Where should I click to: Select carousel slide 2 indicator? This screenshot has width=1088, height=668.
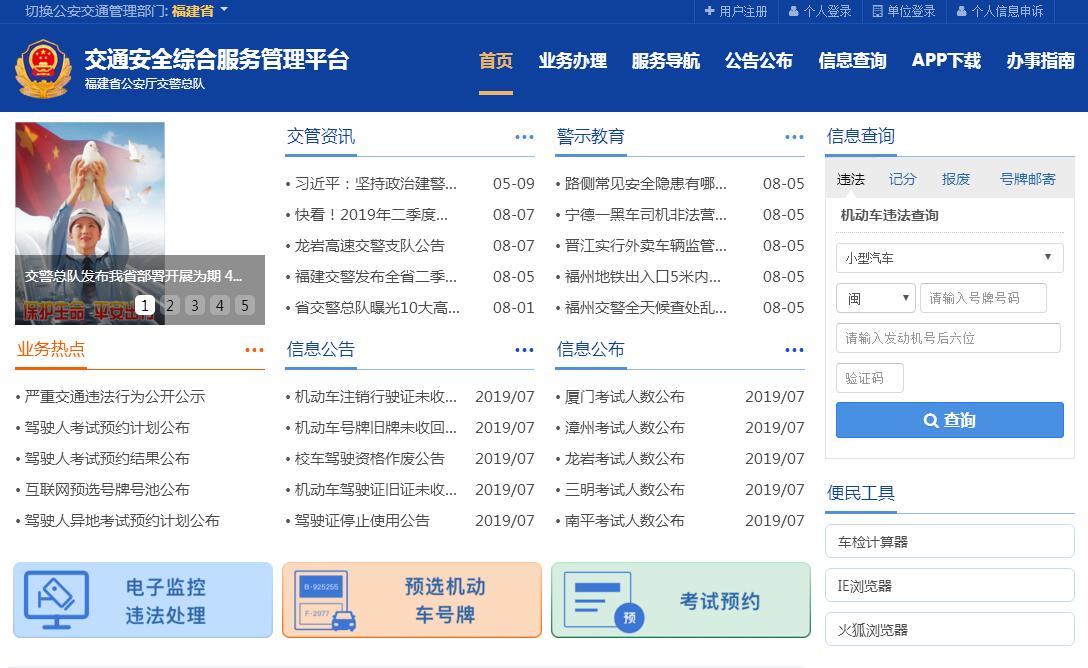tap(170, 305)
